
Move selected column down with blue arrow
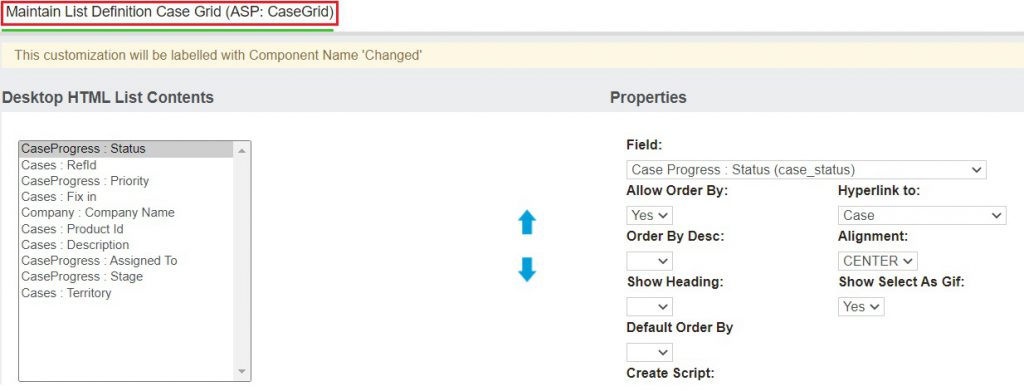pos(527,269)
